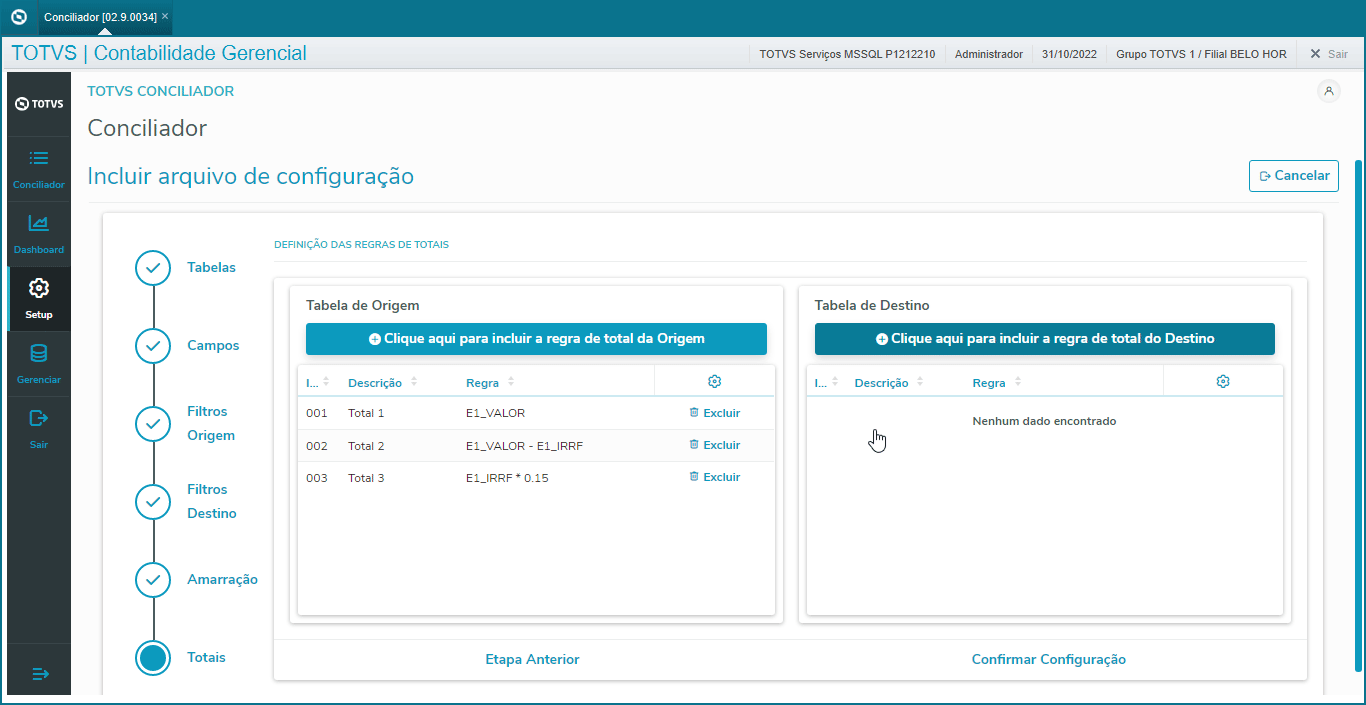Image resolution: width=1366 pixels, height=705 pixels.
Task: Select the Setup gear in sidebar
Action: coord(39,288)
